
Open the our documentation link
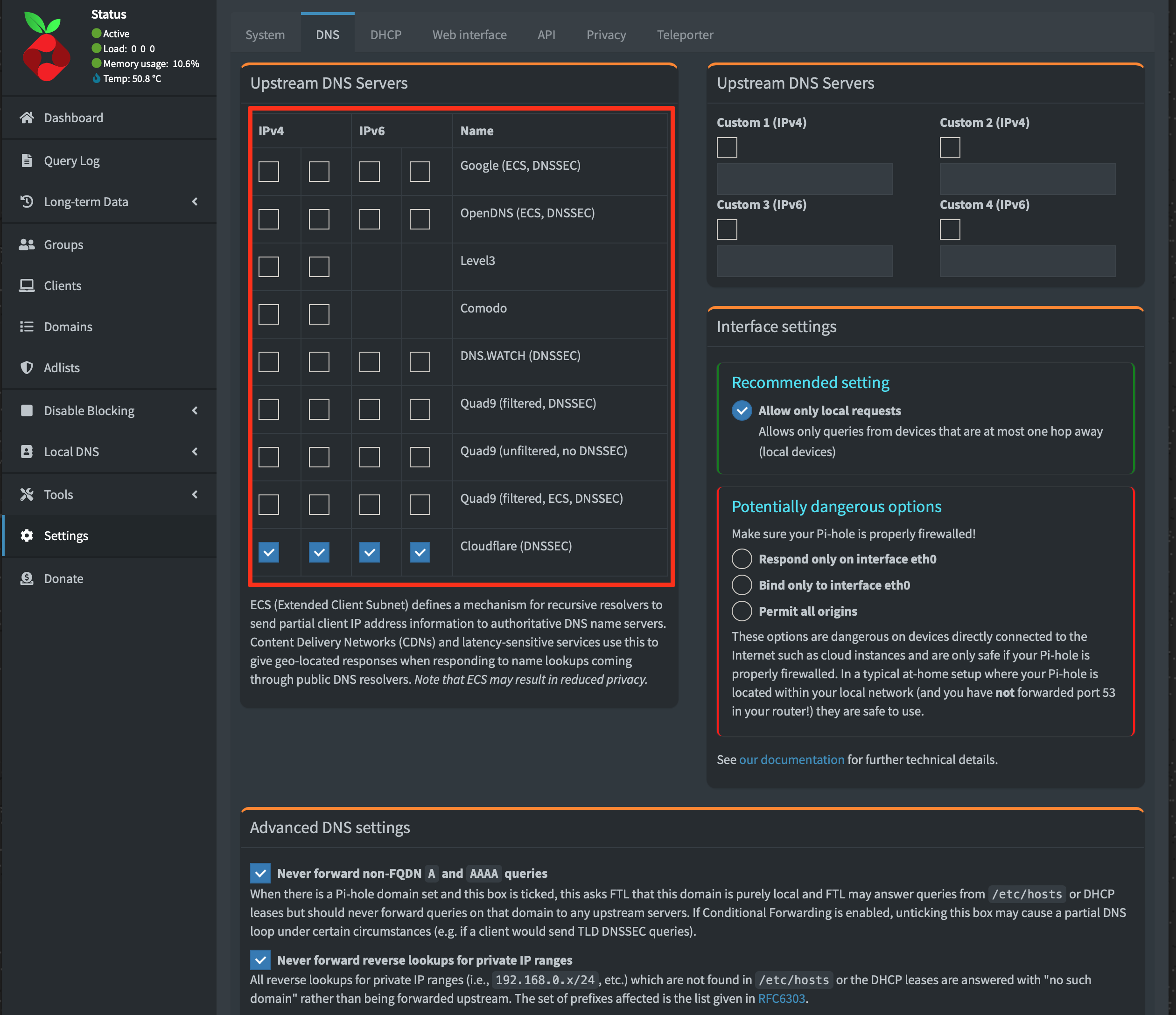coord(792,759)
